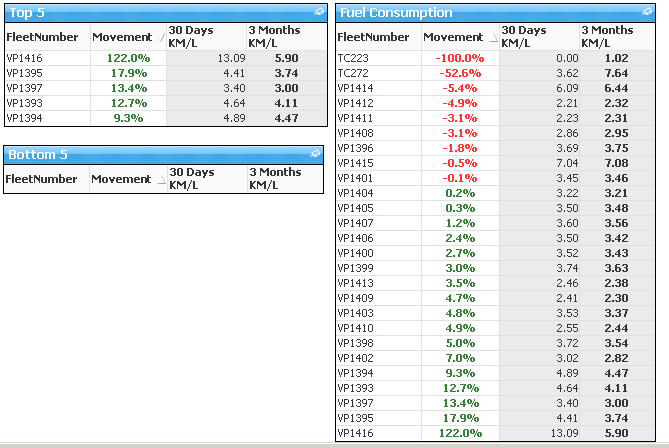669x448 pixels.
Task: Click the icon in Top 5 title bar
Action: pos(319,12)
